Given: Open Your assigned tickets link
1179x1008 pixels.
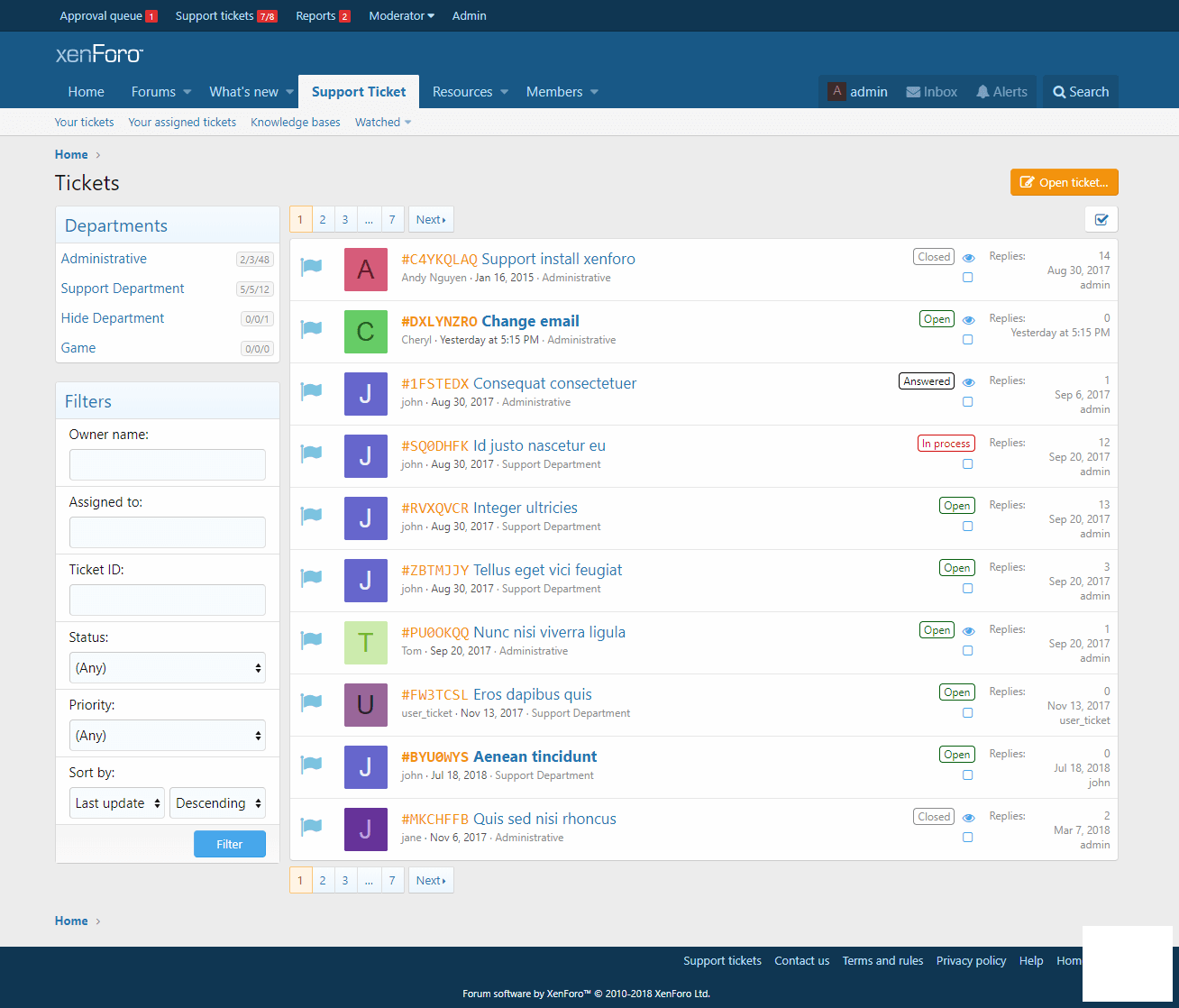Looking at the screenshot, I should tap(182, 123).
